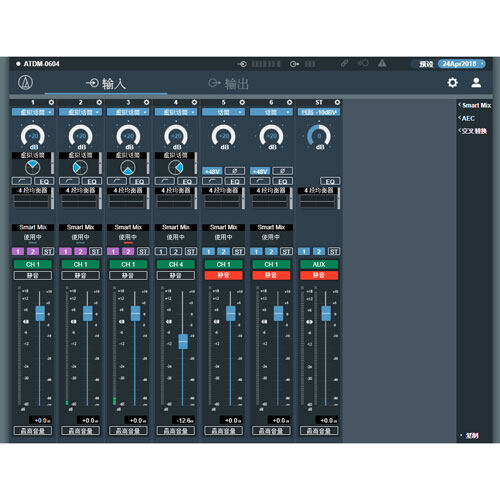500x500 pixels.
Task: Open the EQ button on ST channel
Action: click(330, 181)
